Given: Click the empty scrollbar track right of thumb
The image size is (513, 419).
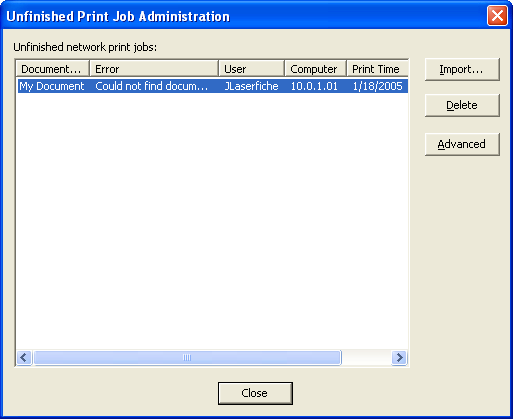Looking at the screenshot, I should pyautogui.click(x=366, y=358).
